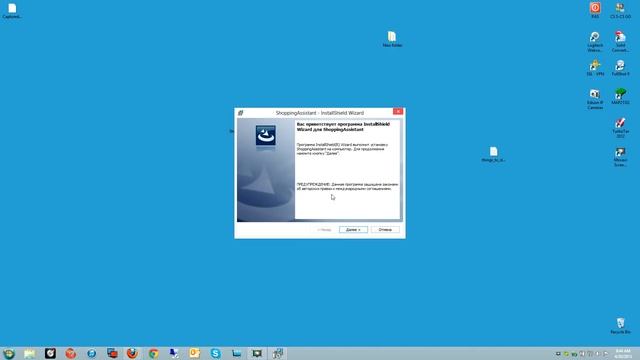This screenshot has height=360, width=640.
Task: Open Skype from the taskbar
Action: click(216, 353)
